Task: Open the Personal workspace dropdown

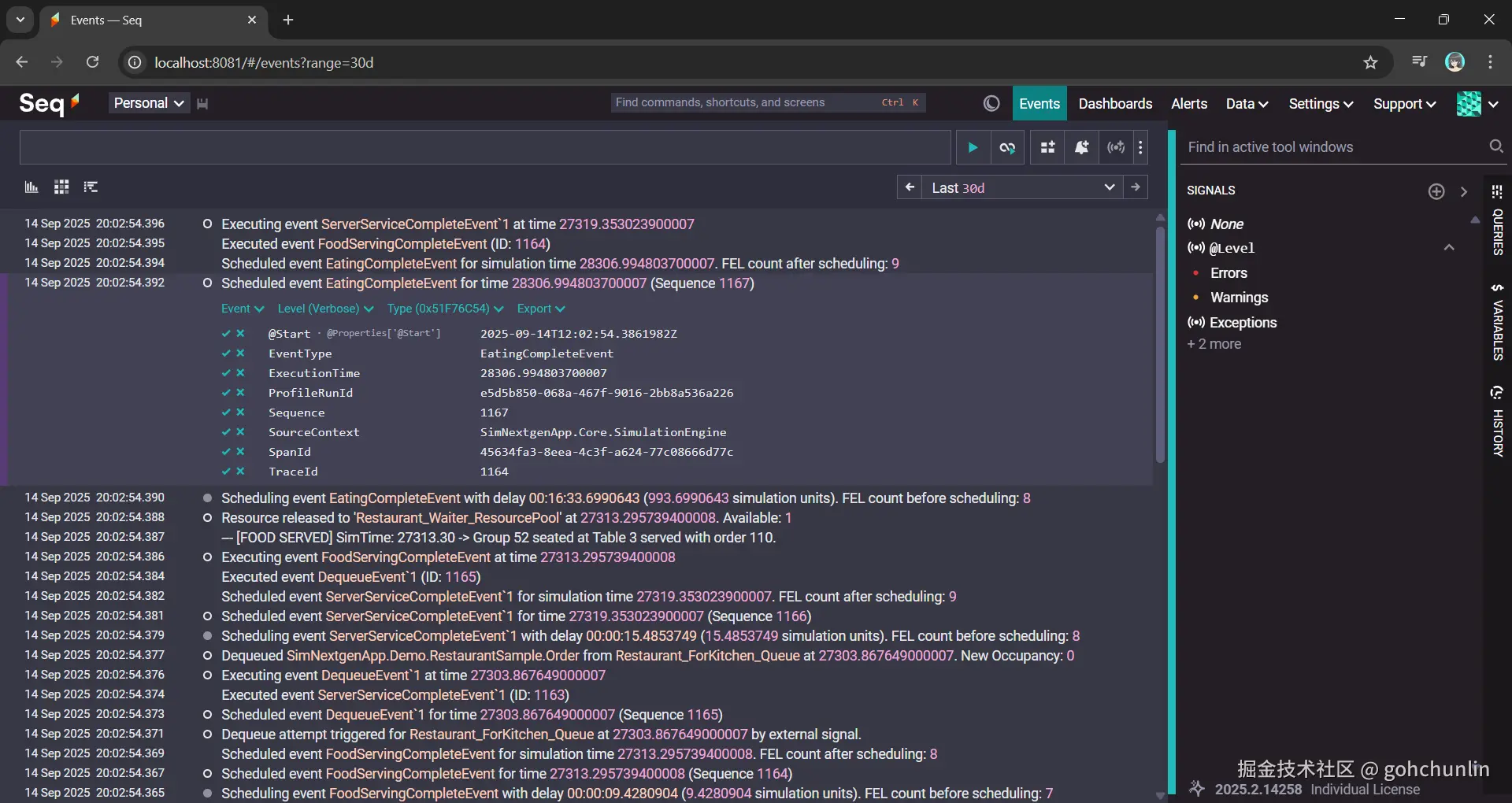Action: coord(148,103)
